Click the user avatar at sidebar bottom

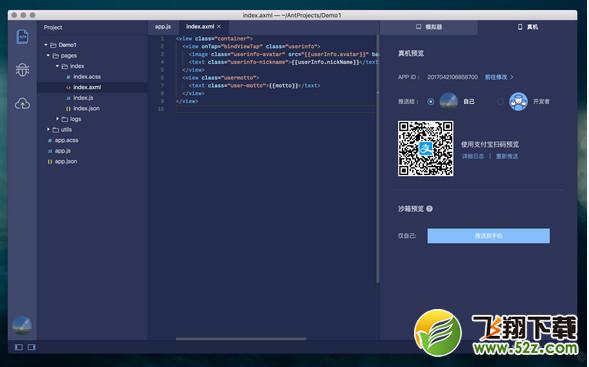(x=22, y=325)
